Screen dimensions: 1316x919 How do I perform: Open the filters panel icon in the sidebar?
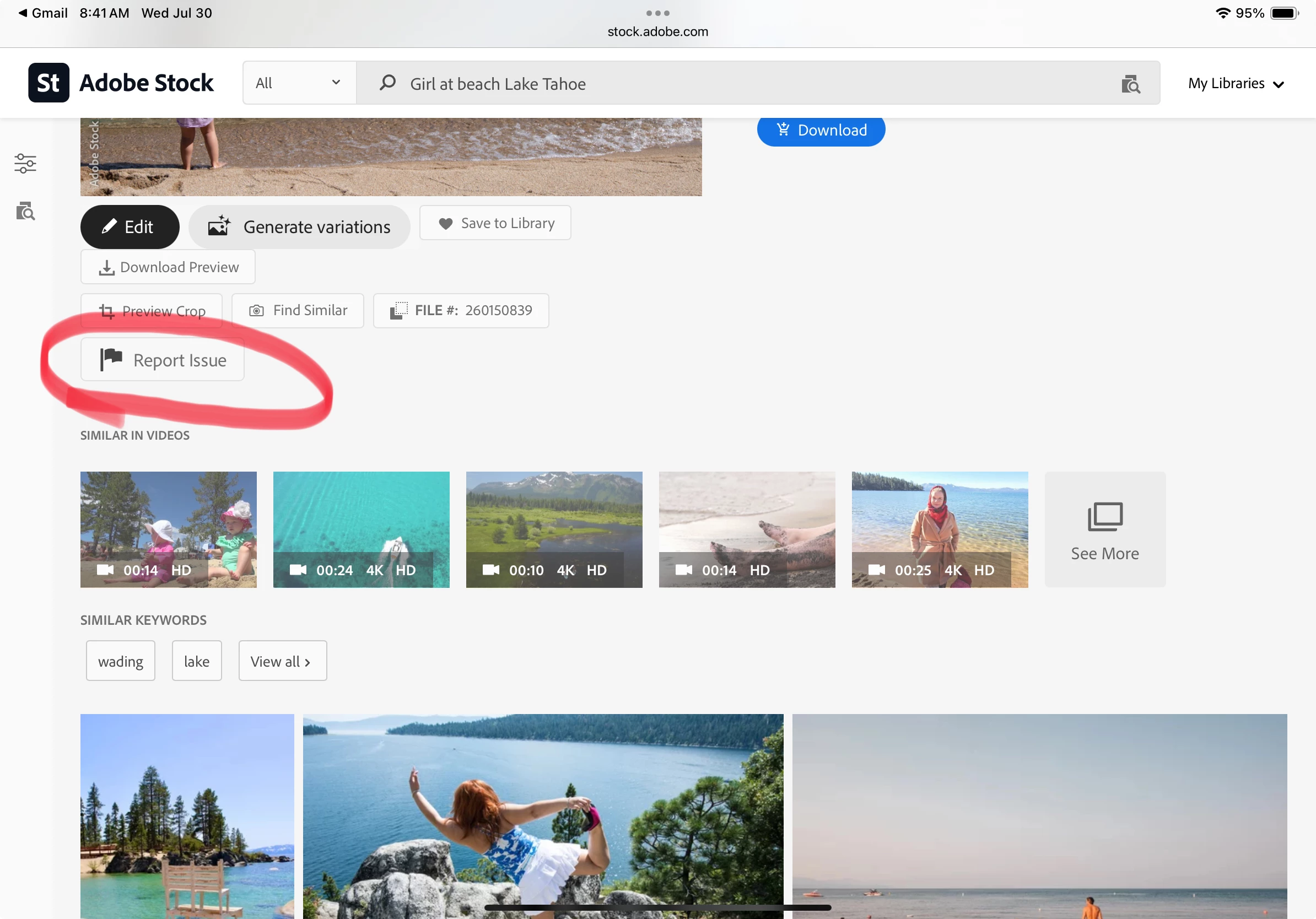pyautogui.click(x=25, y=163)
